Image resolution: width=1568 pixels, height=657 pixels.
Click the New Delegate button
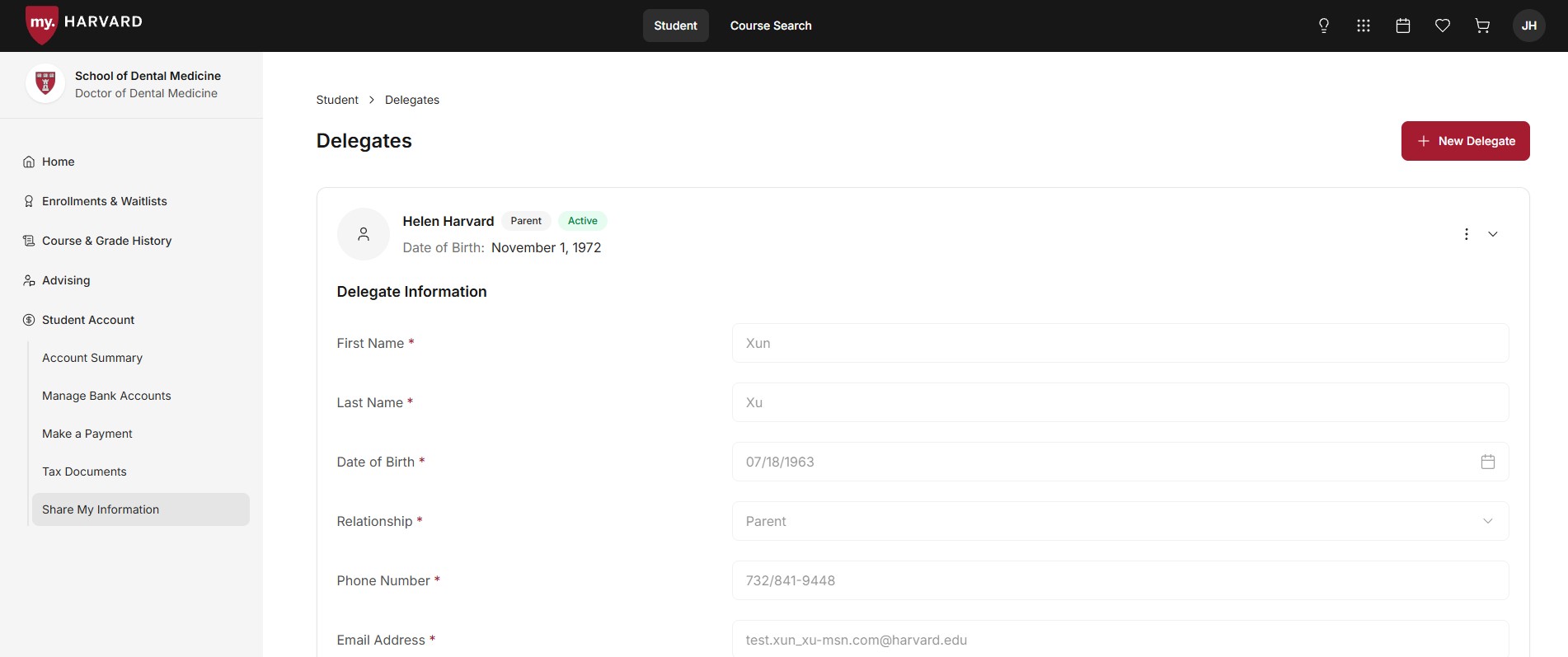(1466, 141)
